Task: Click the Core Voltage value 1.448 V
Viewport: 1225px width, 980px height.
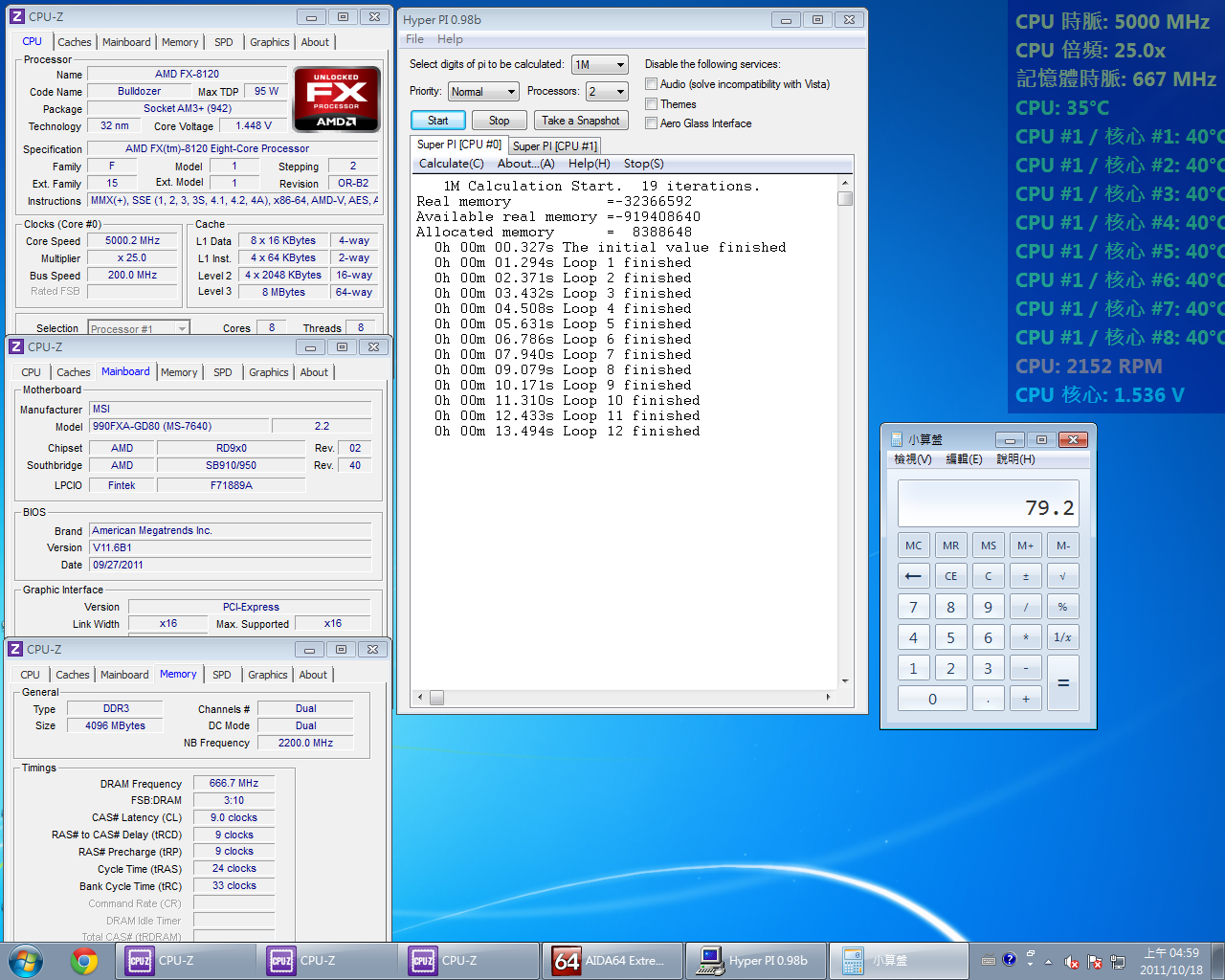Action: click(x=254, y=125)
